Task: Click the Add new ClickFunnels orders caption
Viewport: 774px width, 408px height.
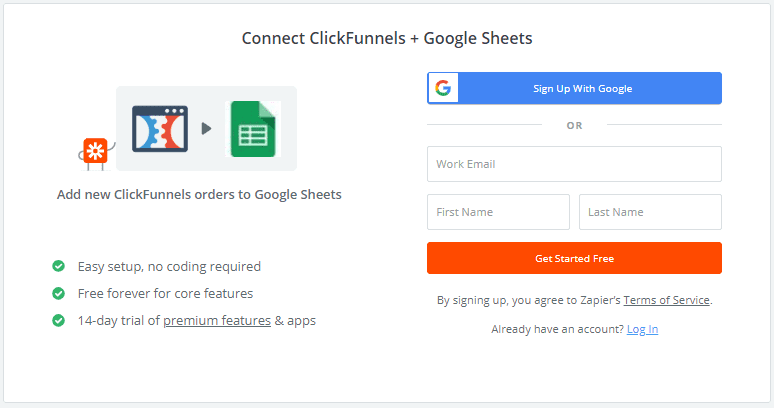Action: click(x=199, y=194)
